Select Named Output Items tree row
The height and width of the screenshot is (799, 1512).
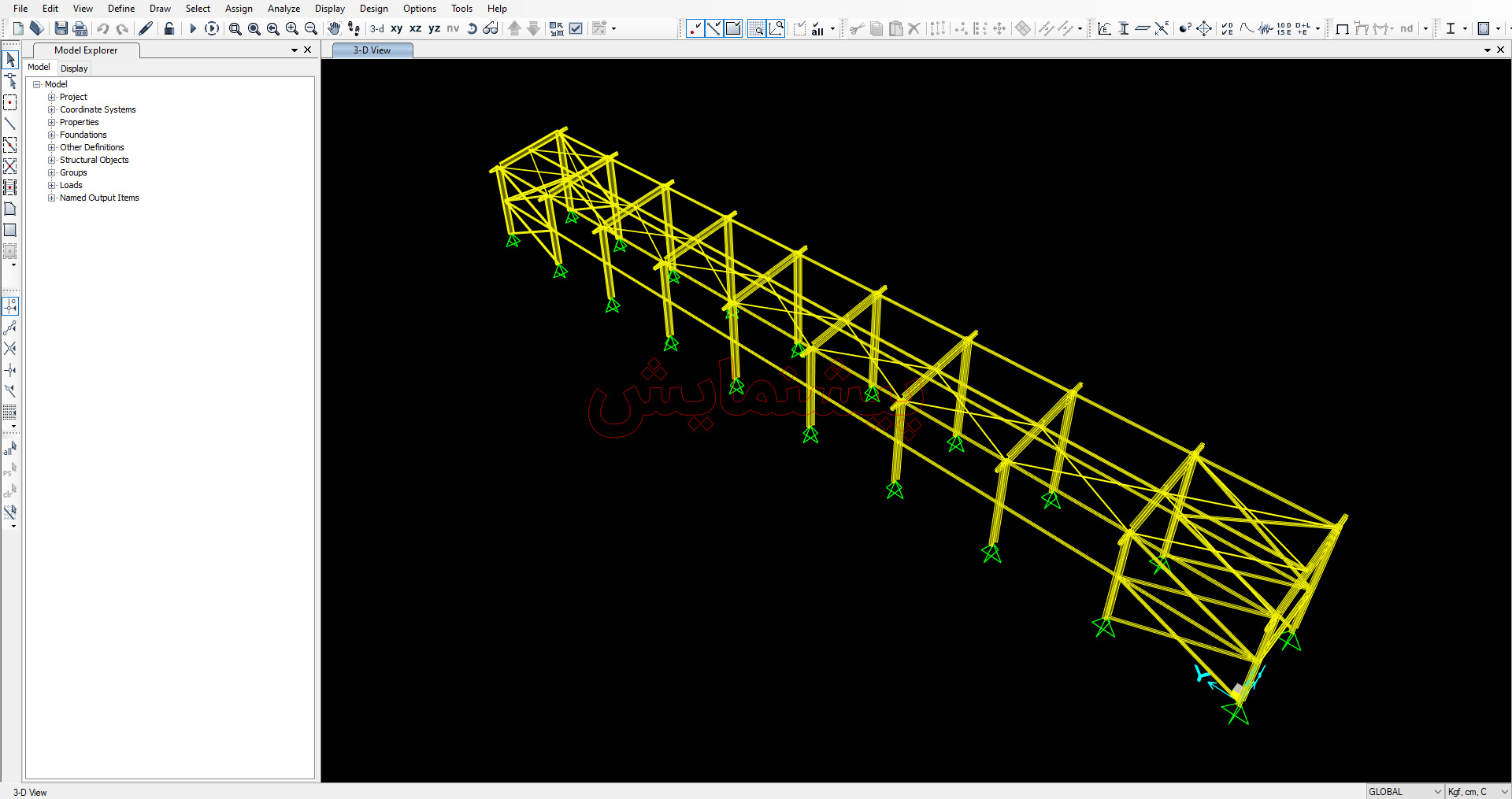[99, 198]
